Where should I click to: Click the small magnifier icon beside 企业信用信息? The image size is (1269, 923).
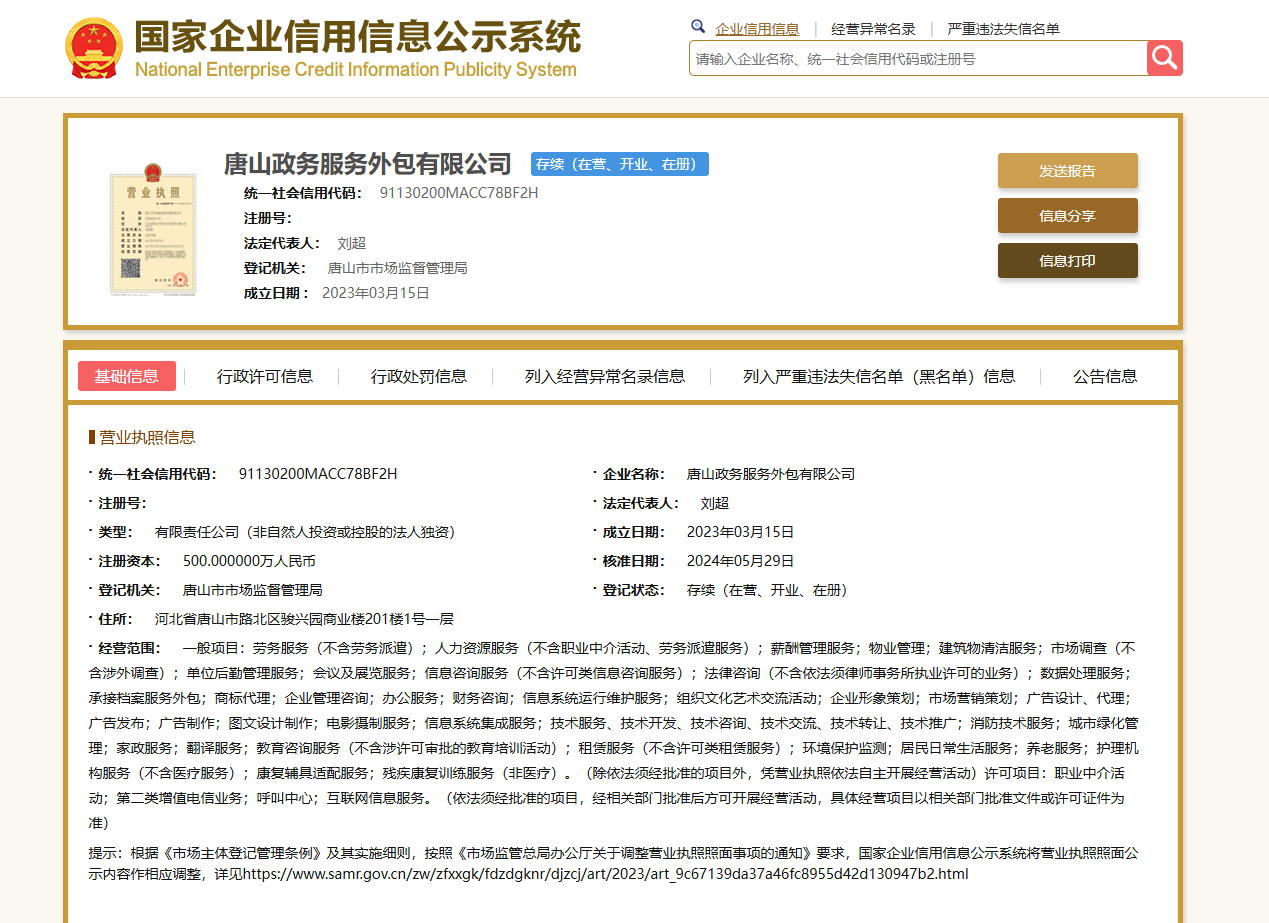(698, 27)
